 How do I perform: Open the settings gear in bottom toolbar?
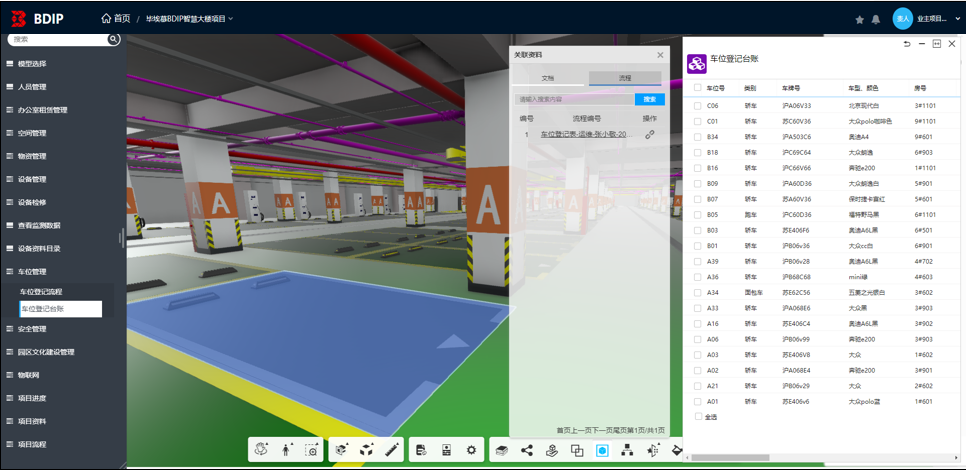point(471,450)
